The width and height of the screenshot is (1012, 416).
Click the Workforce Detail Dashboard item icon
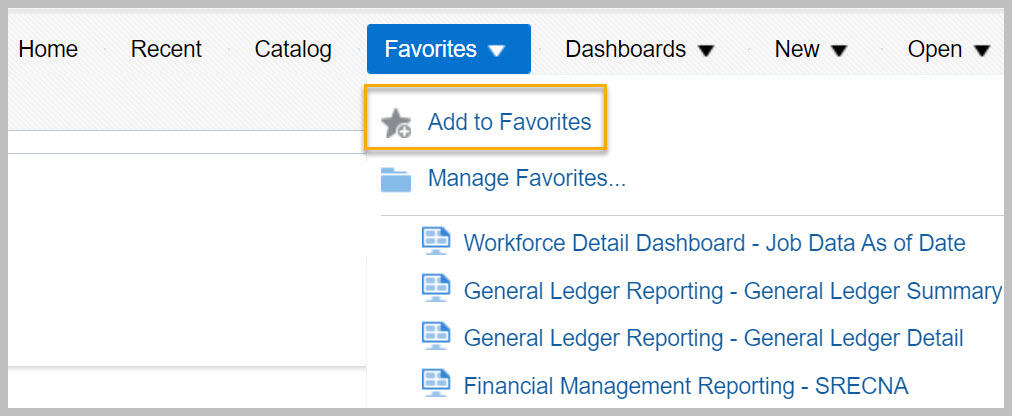click(x=436, y=241)
